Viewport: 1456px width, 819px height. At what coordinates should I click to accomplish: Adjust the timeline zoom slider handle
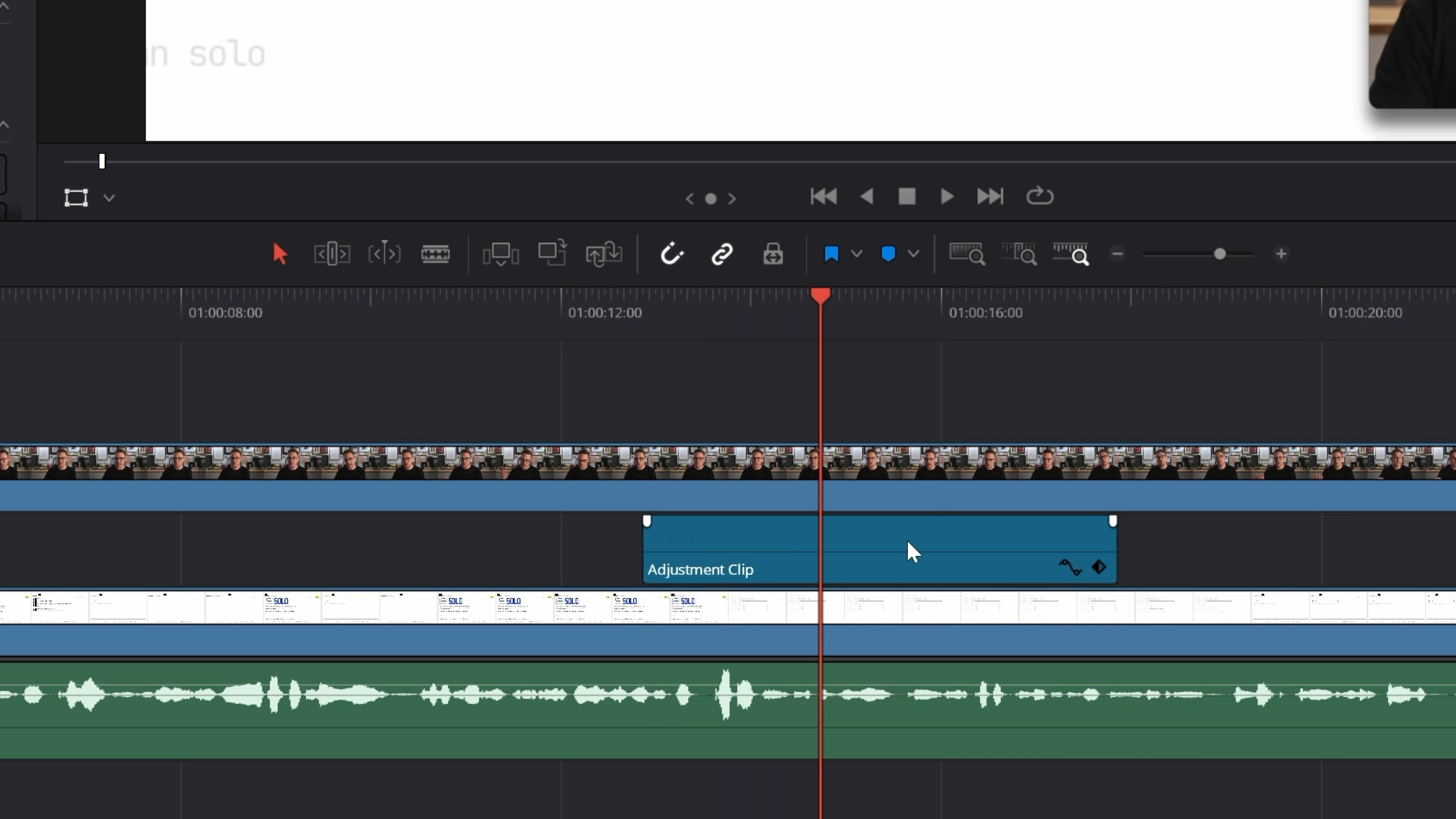1220,254
